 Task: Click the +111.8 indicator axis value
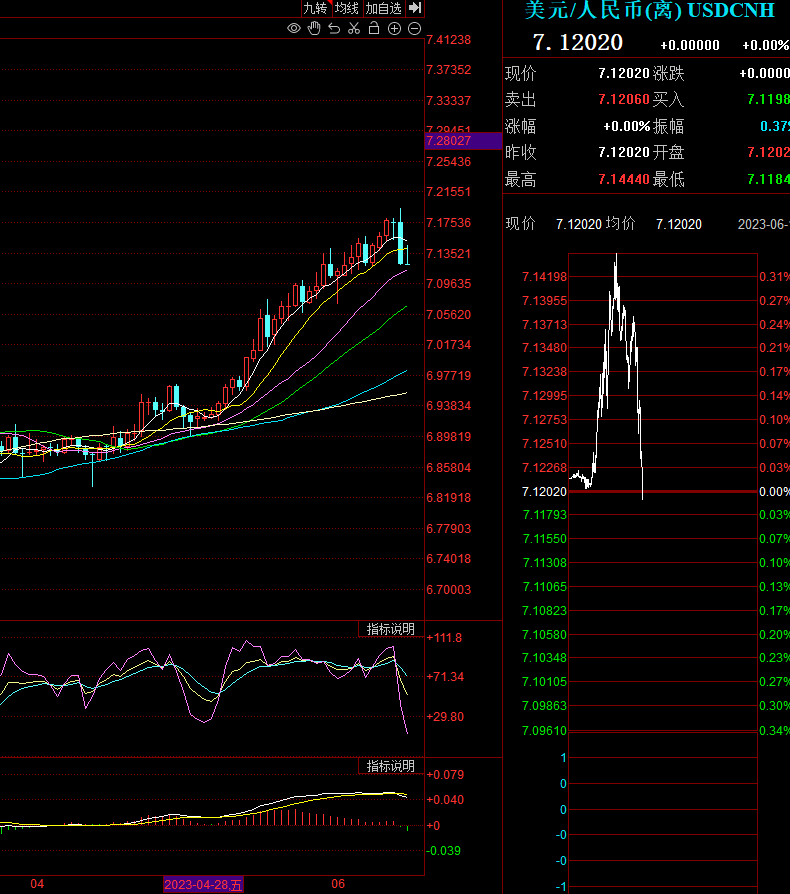444,638
